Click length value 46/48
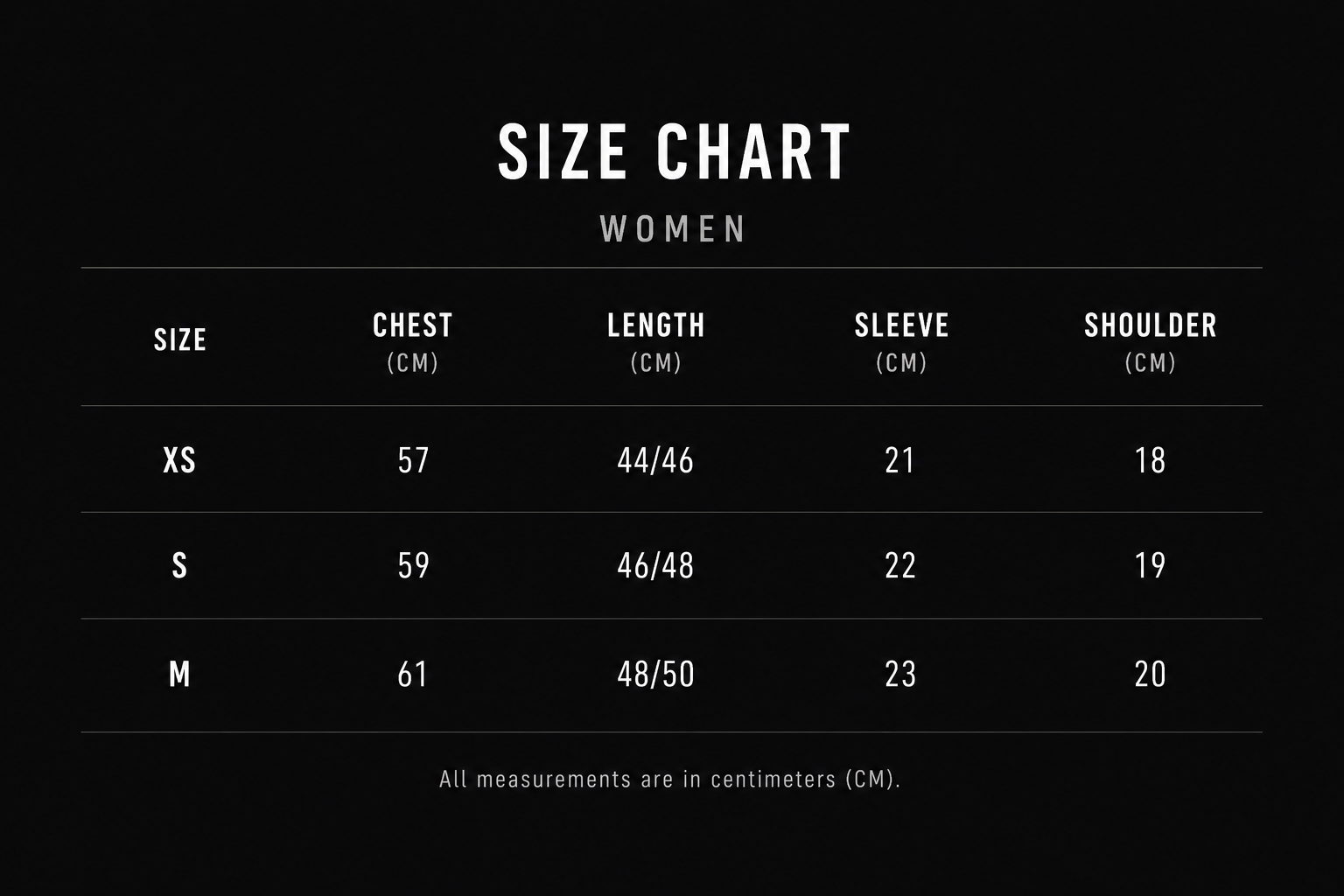1344x896 pixels. coord(655,566)
